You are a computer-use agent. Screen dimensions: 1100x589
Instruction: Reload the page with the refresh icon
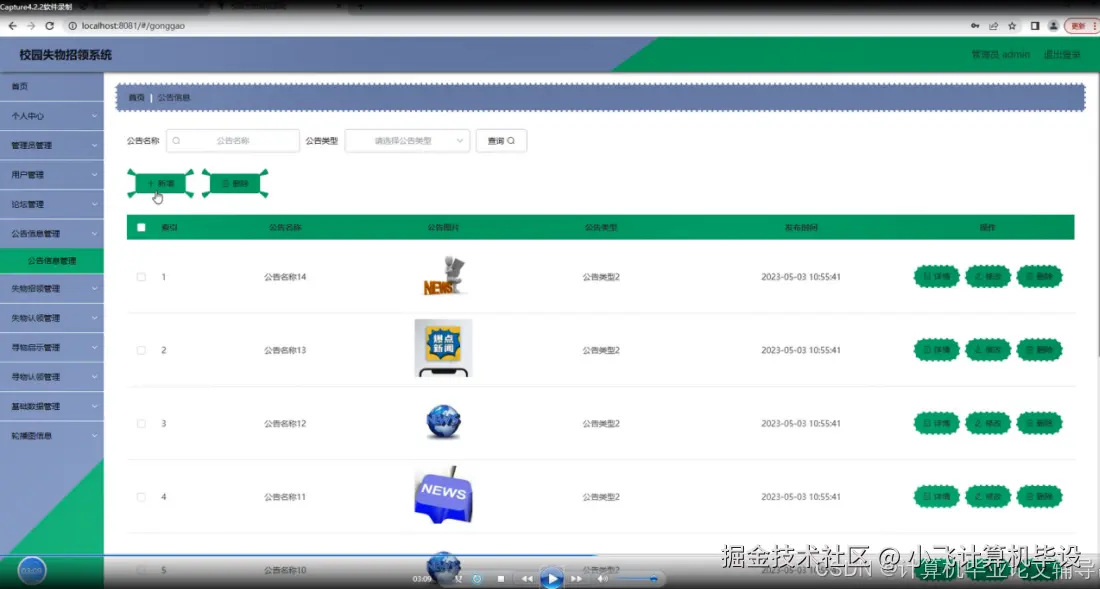(50, 26)
